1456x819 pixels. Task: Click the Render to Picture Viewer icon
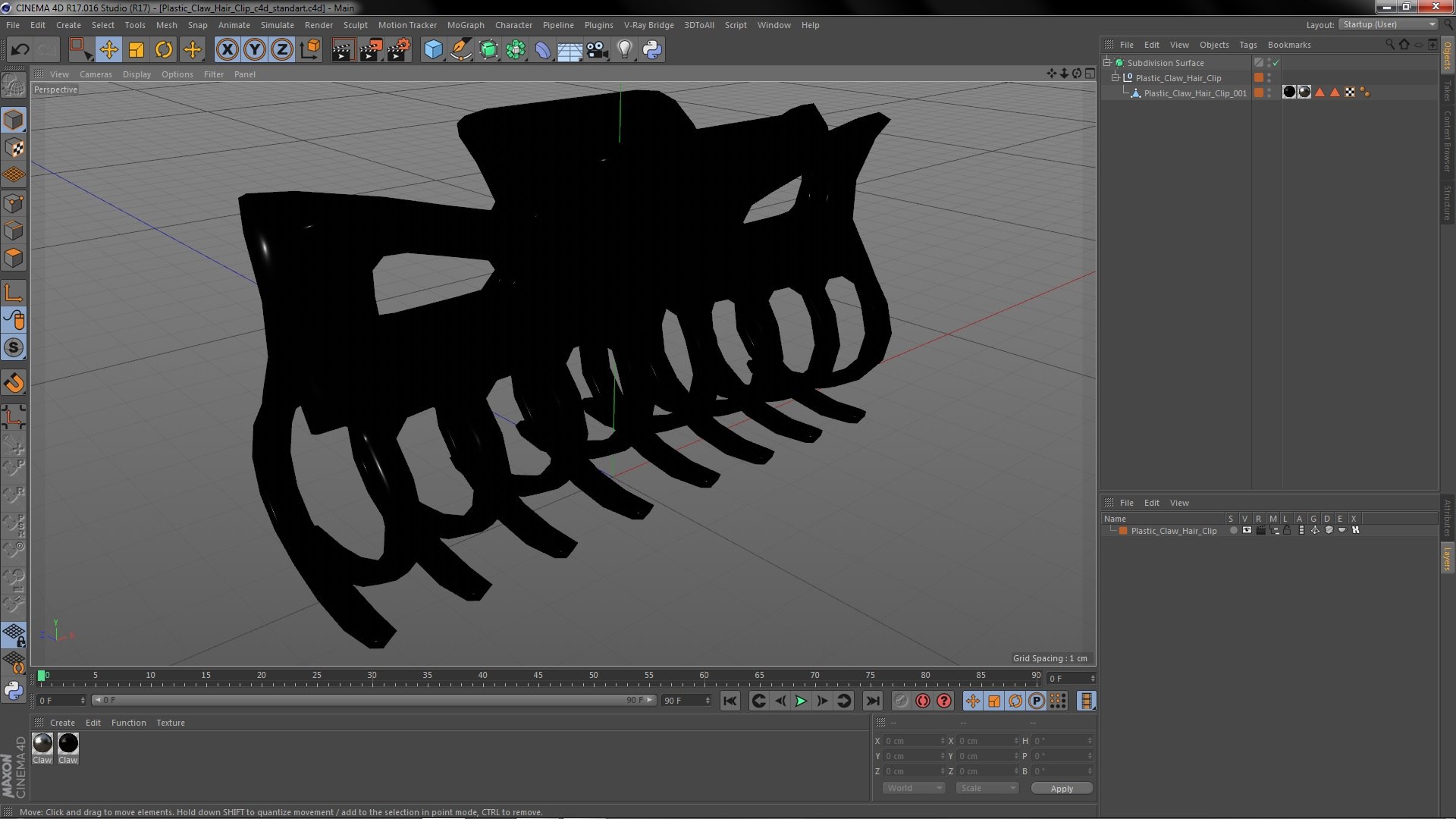(370, 50)
